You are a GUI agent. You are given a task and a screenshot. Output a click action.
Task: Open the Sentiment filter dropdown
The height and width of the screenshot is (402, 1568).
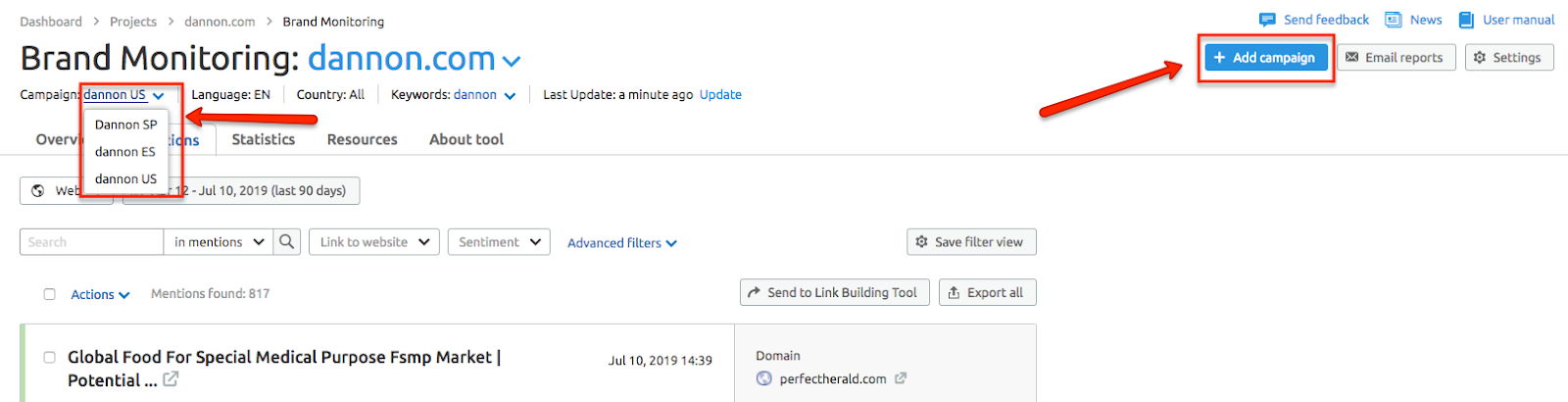point(499,242)
